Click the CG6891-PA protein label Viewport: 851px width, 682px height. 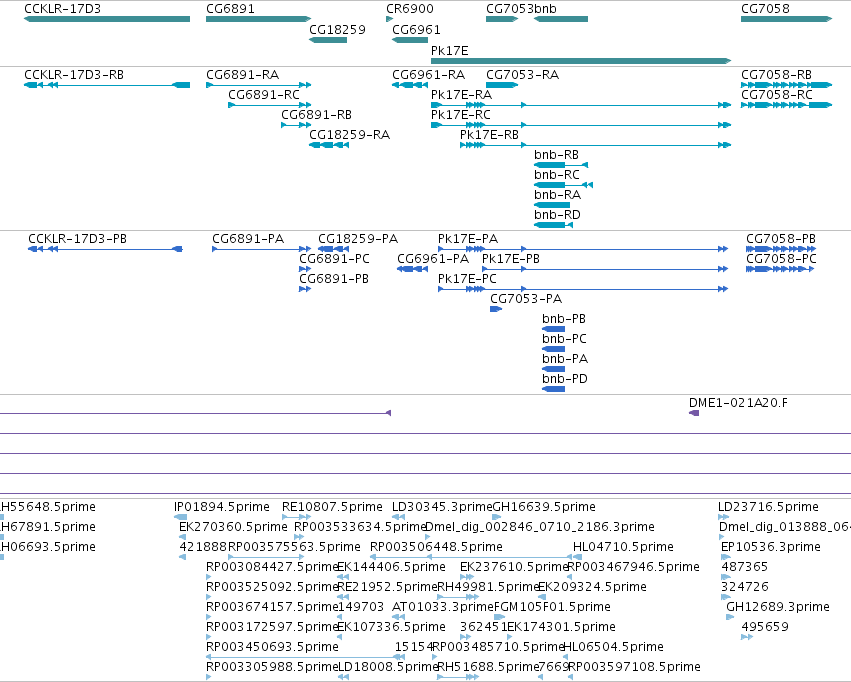(248, 239)
